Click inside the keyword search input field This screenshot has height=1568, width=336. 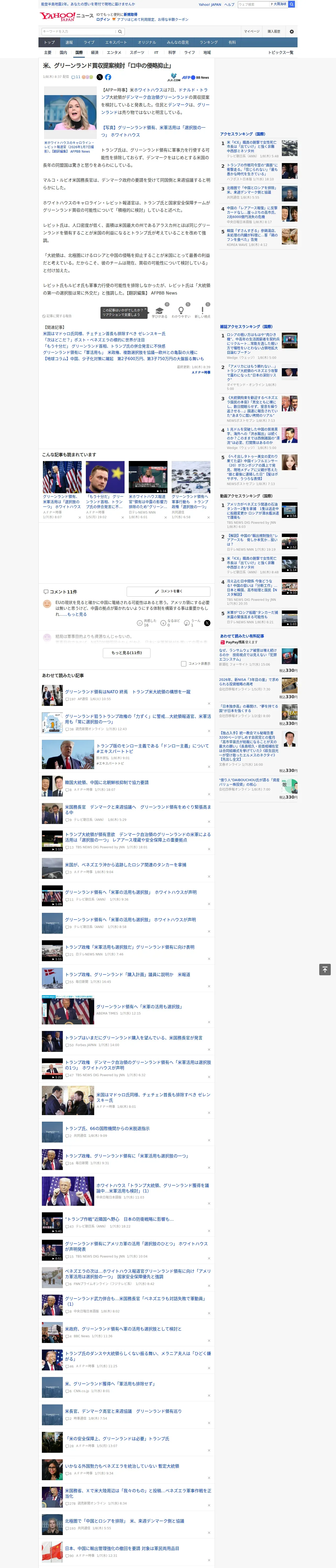(x=79, y=32)
